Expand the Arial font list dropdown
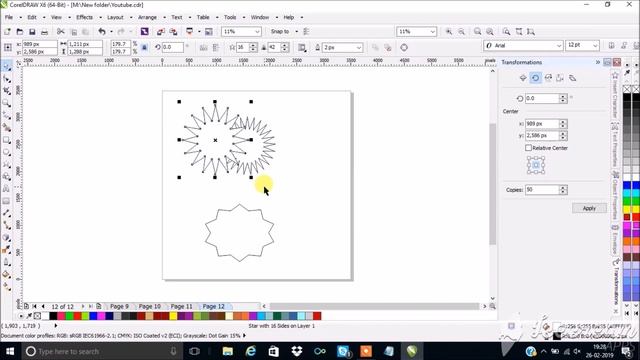Image resolution: width=640 pixels, height=360 pixels. pos(559,46)
